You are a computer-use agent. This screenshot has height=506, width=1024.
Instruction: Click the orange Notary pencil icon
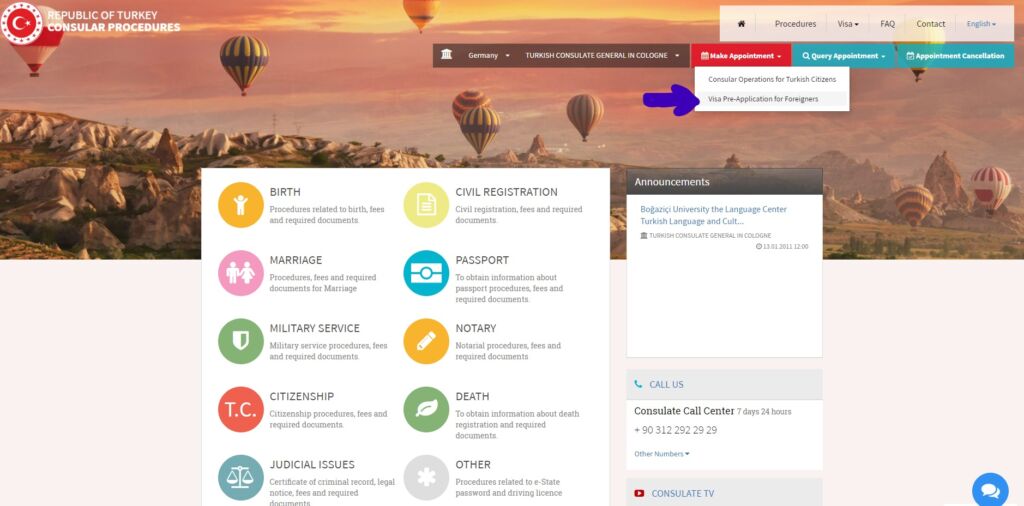click(426, 341)
